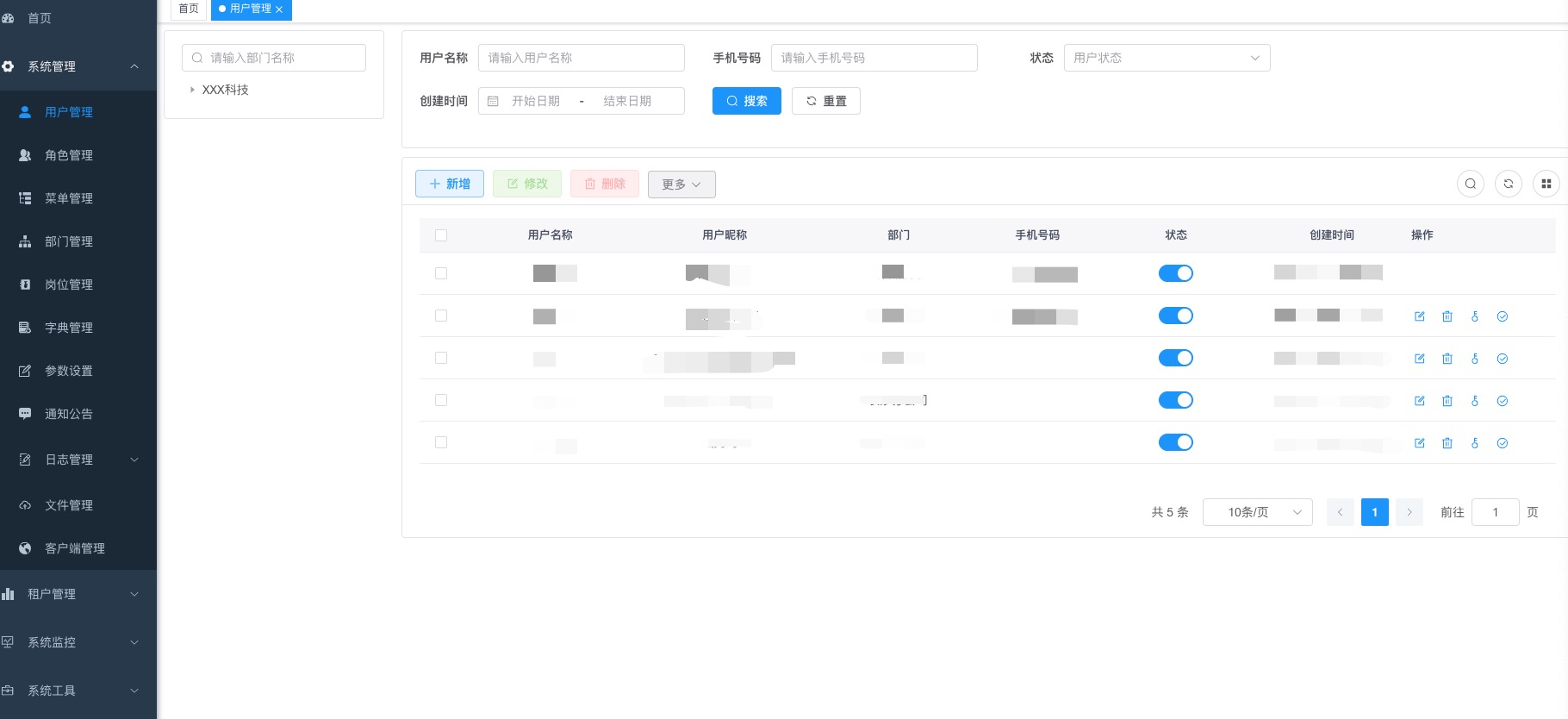The height and width of the screenshot is (719, 1568).
Task: Open 文件管理 in the sidebar
Action: pyautogui.click(x=78, y=505)
